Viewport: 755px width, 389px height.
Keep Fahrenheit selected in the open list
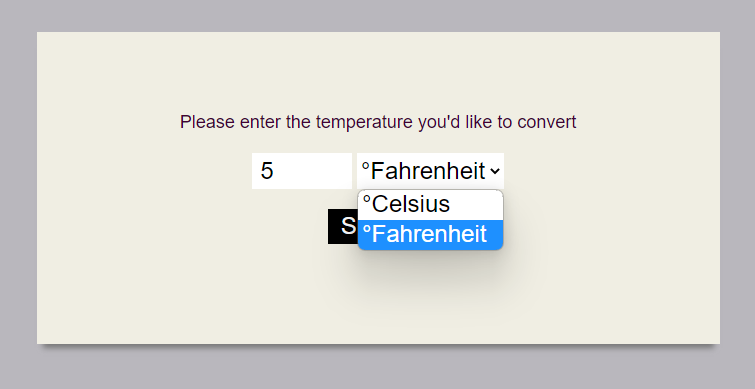[430, 234]
